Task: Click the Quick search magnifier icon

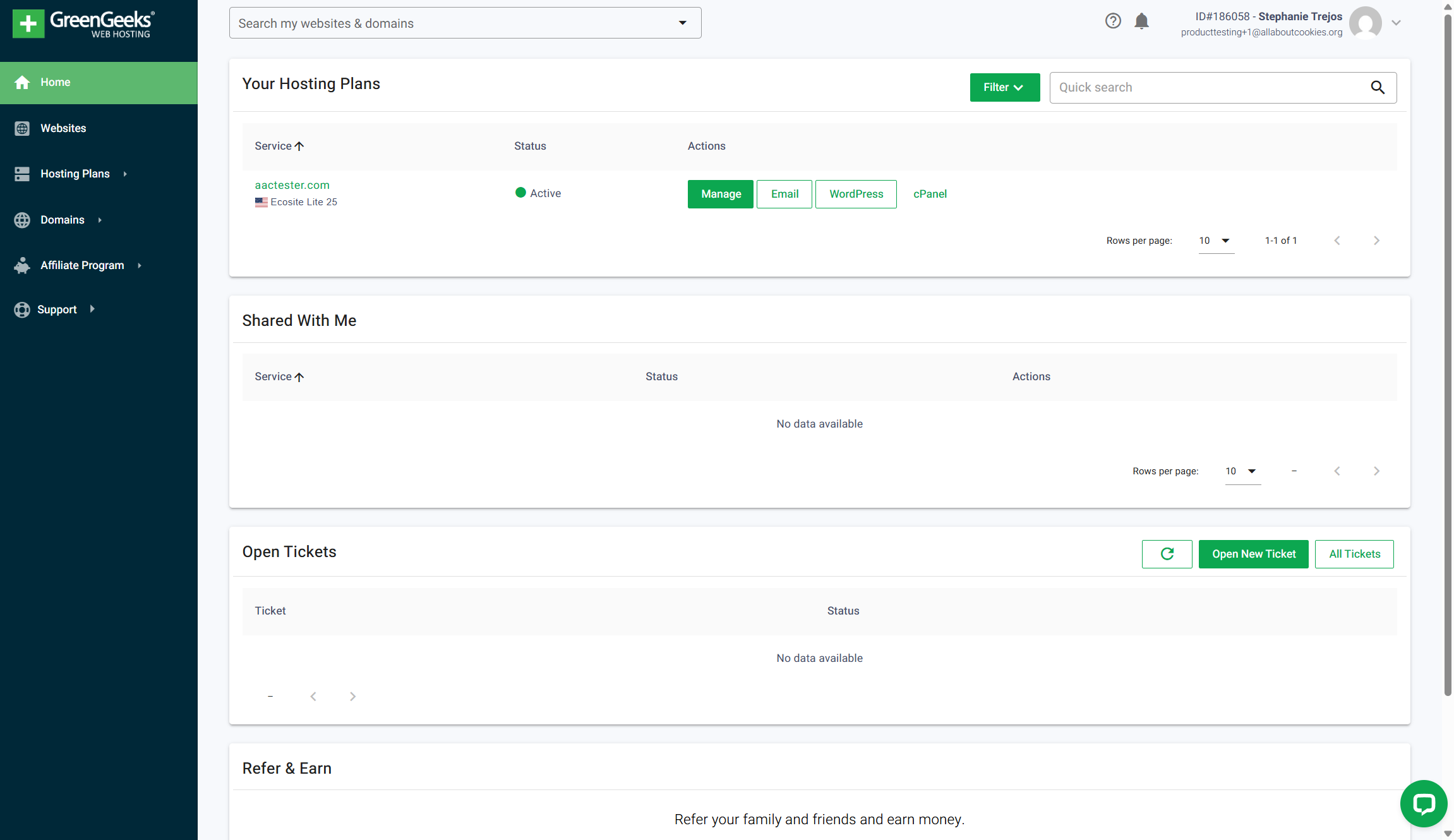Action: pyautogui.click(x=1378, y=88)
